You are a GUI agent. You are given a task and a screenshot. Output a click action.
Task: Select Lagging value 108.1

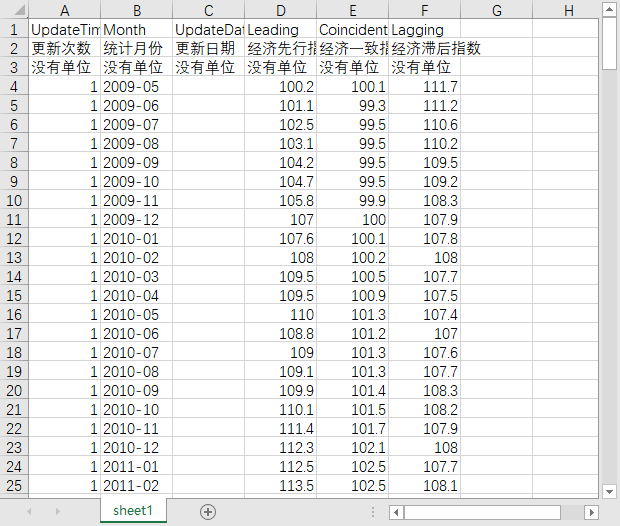(425, 485)
